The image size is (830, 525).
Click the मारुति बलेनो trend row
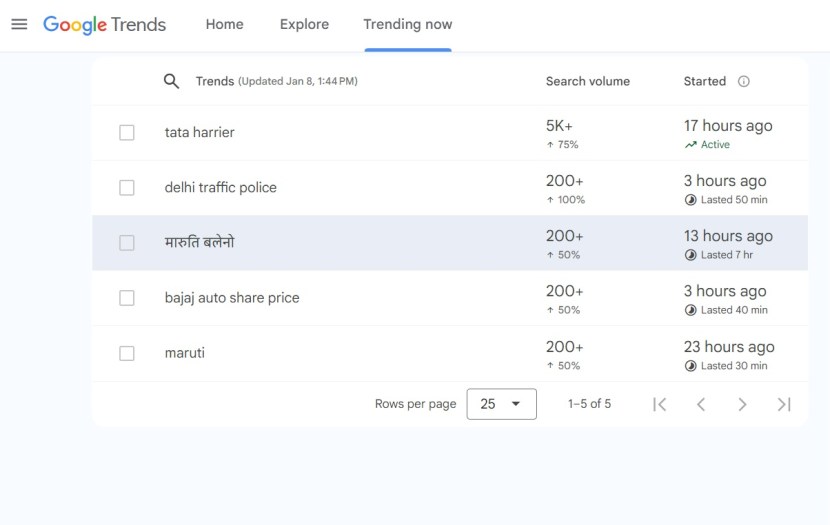tap(200, 243)
